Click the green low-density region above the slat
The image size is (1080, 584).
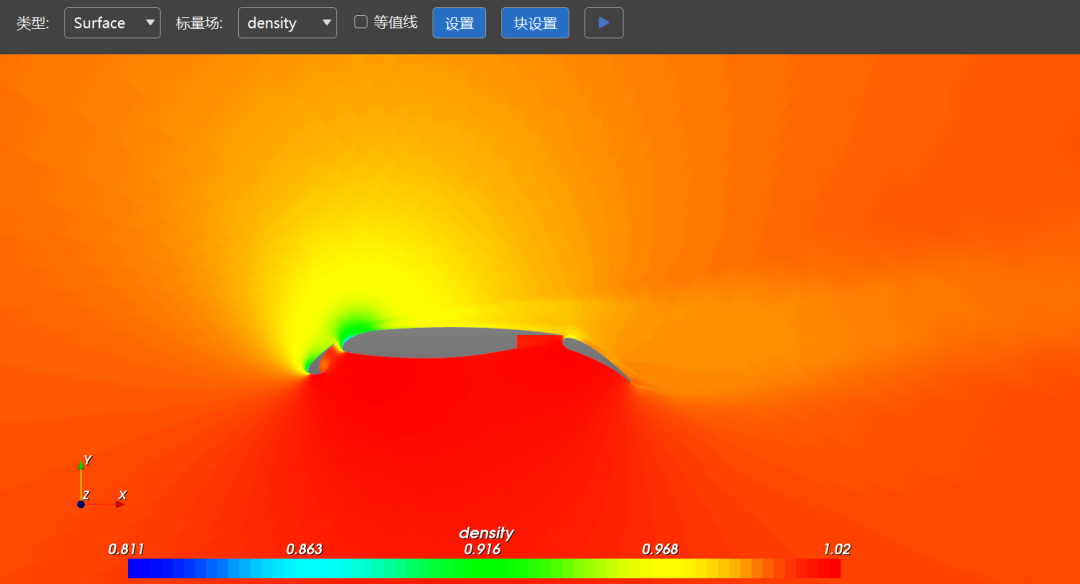tap(355, 322)
